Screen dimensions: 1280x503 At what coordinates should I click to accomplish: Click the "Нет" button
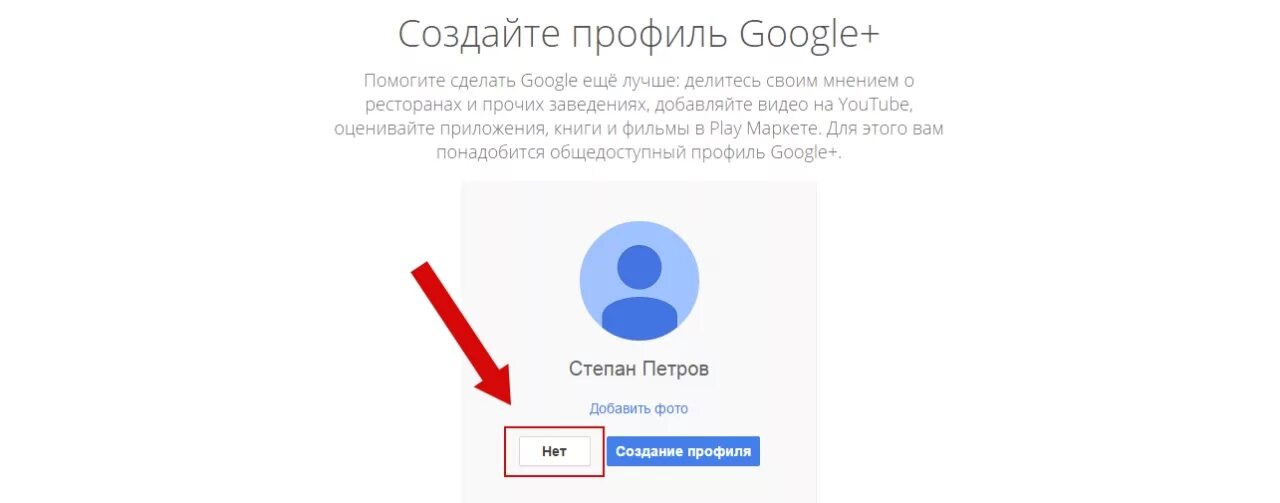pos(554,451)
